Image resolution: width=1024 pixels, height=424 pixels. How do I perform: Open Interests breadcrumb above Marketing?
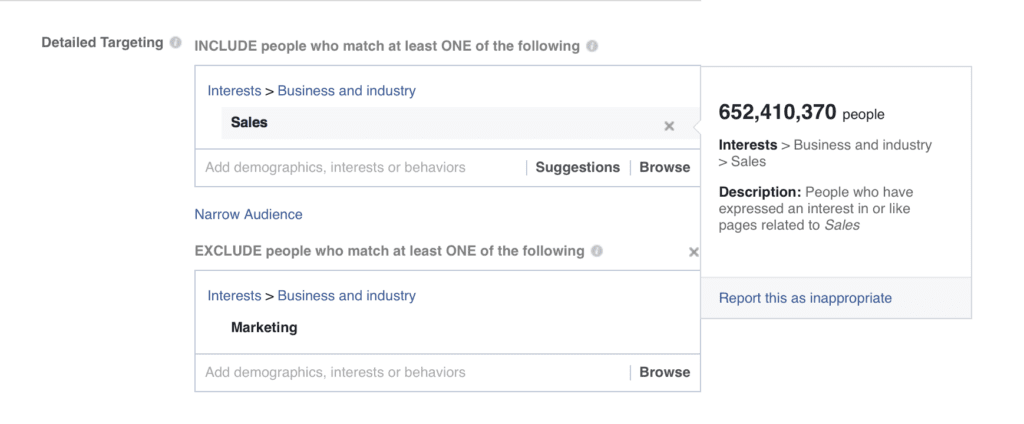pyautogui.click(x=234, y=296)
